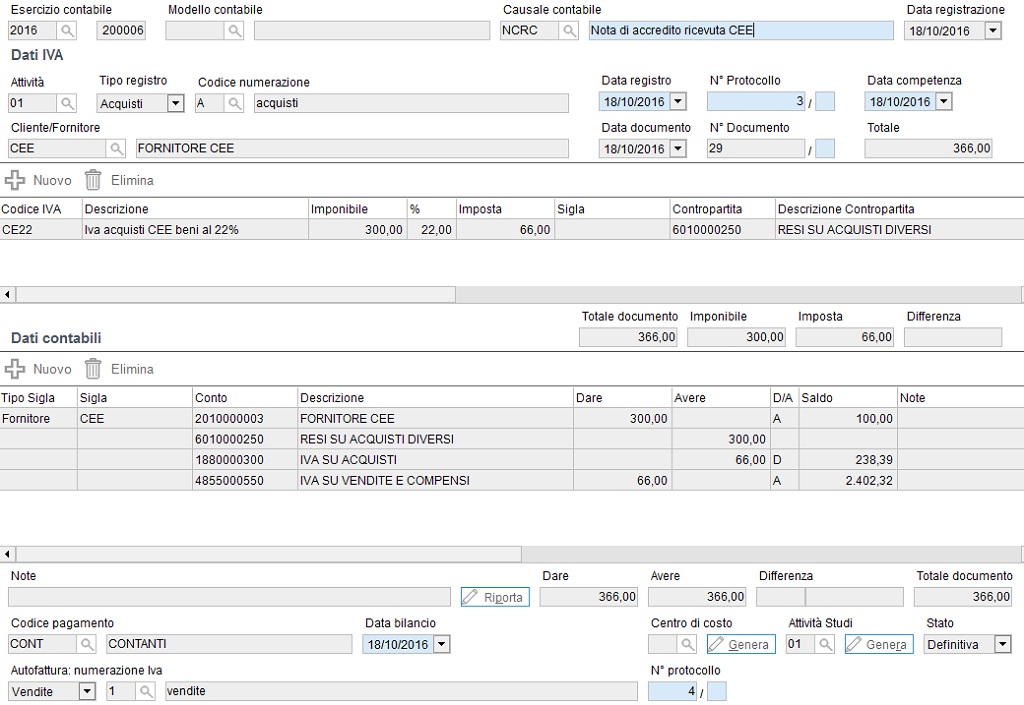Click the Conto column header
The image size is (1024, 705).
tap(245, 398)
